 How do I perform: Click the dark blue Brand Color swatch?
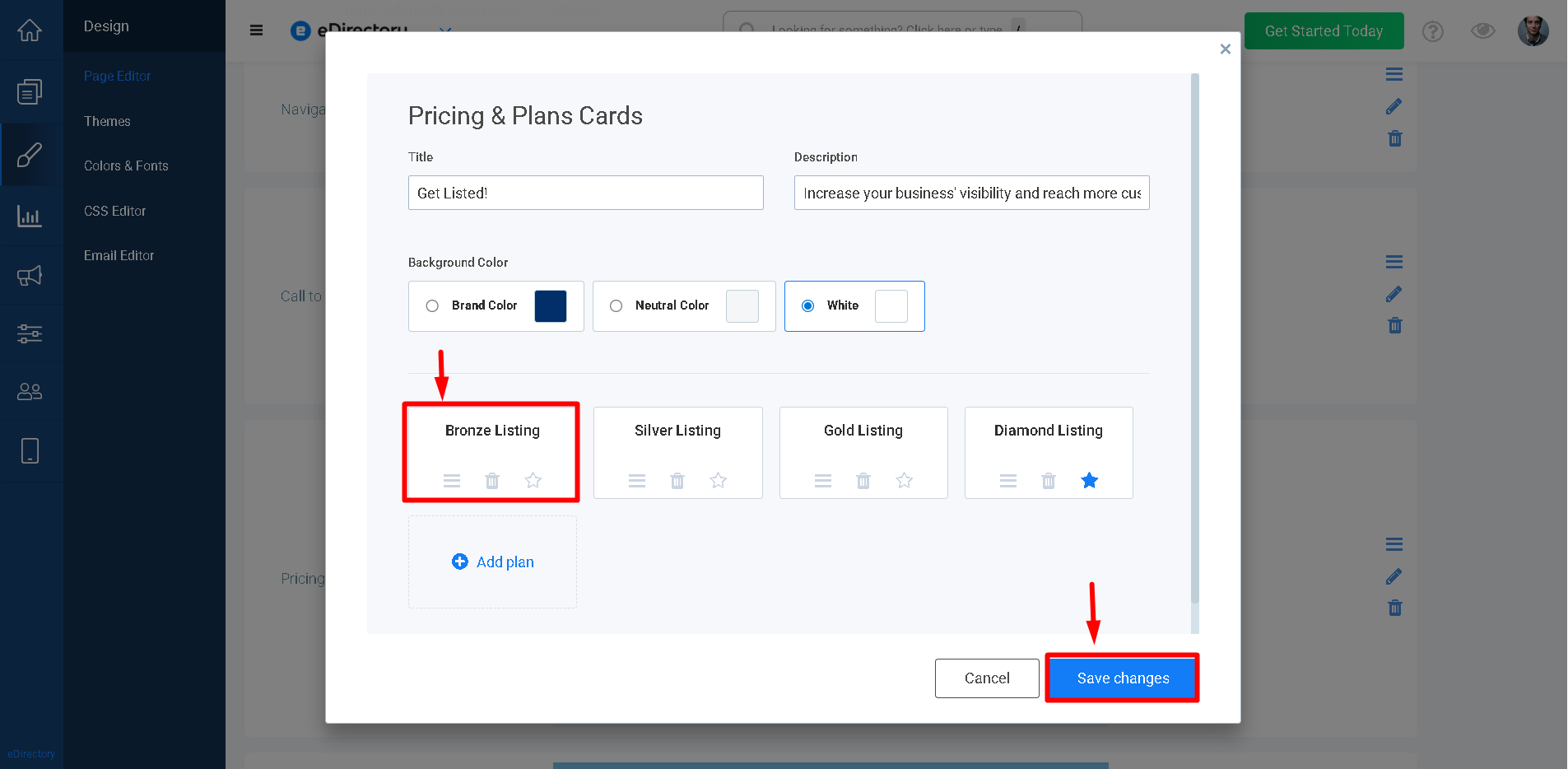tap(551, 306)
